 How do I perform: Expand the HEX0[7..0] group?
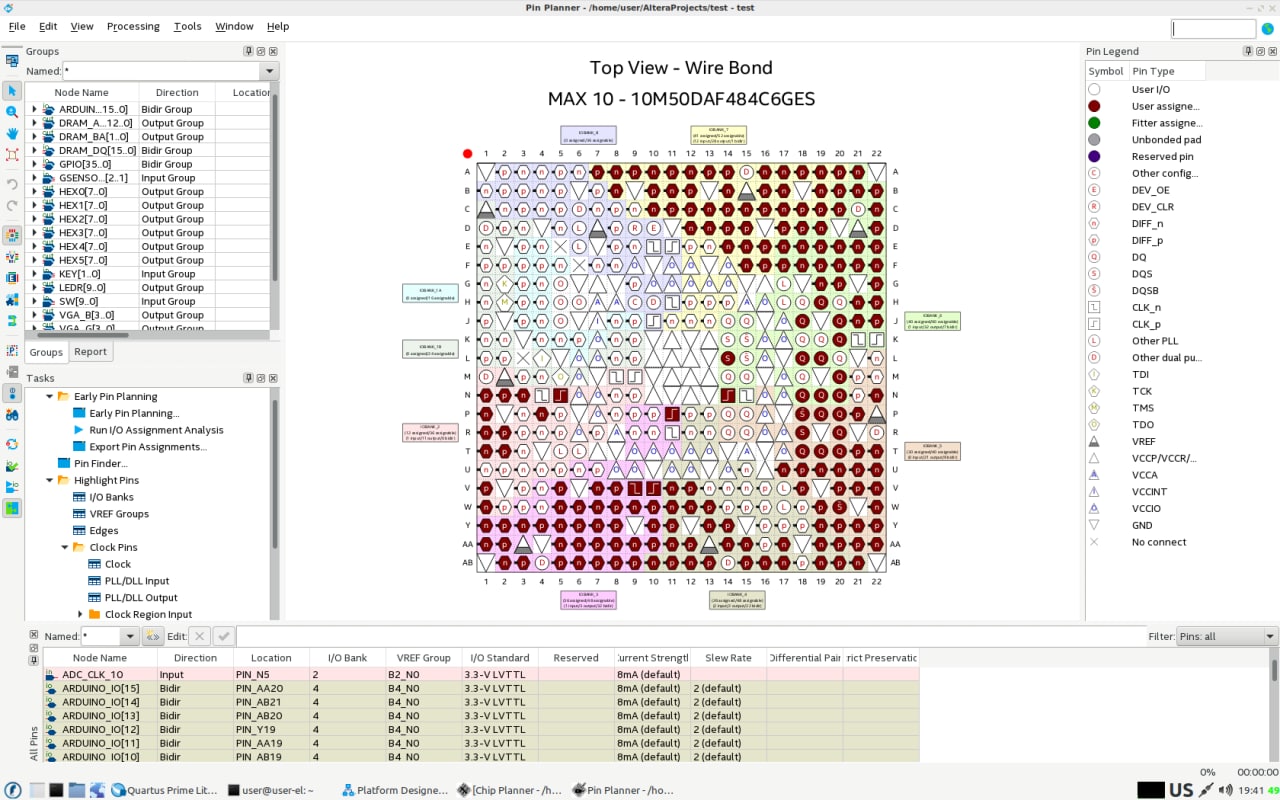tap(34, 191)
